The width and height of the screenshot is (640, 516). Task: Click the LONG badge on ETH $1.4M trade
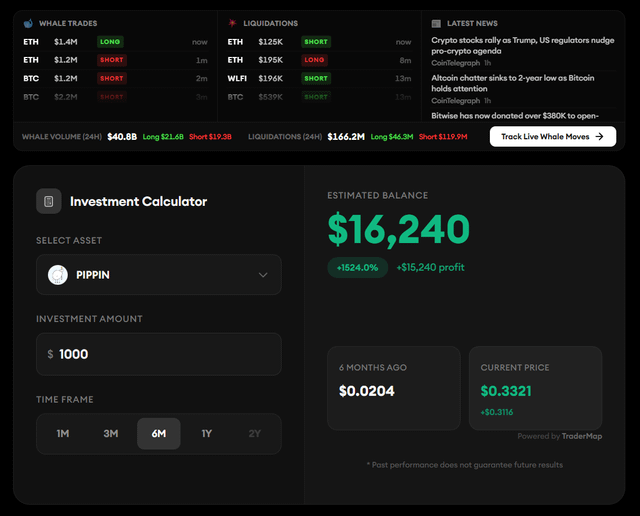tap(110, 42)
